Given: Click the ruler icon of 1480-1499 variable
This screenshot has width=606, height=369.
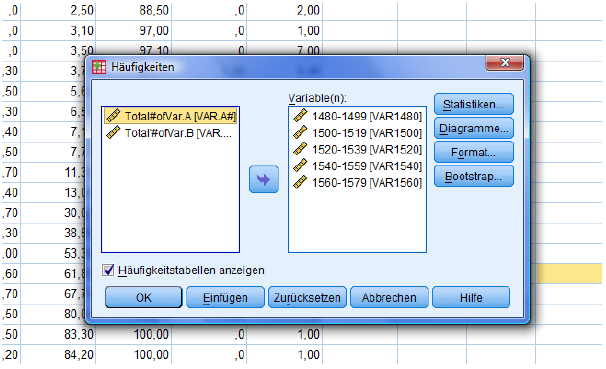Looking at the screenshot, I should [300, 116].
